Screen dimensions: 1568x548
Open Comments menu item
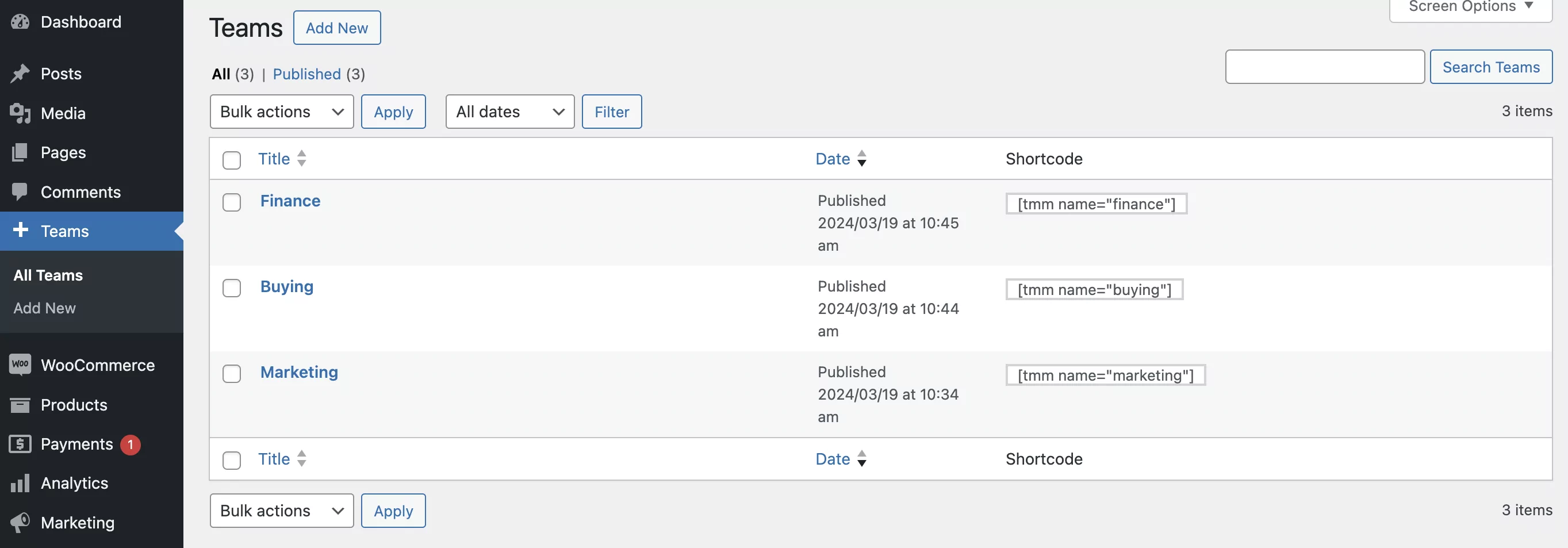(91, 192)
